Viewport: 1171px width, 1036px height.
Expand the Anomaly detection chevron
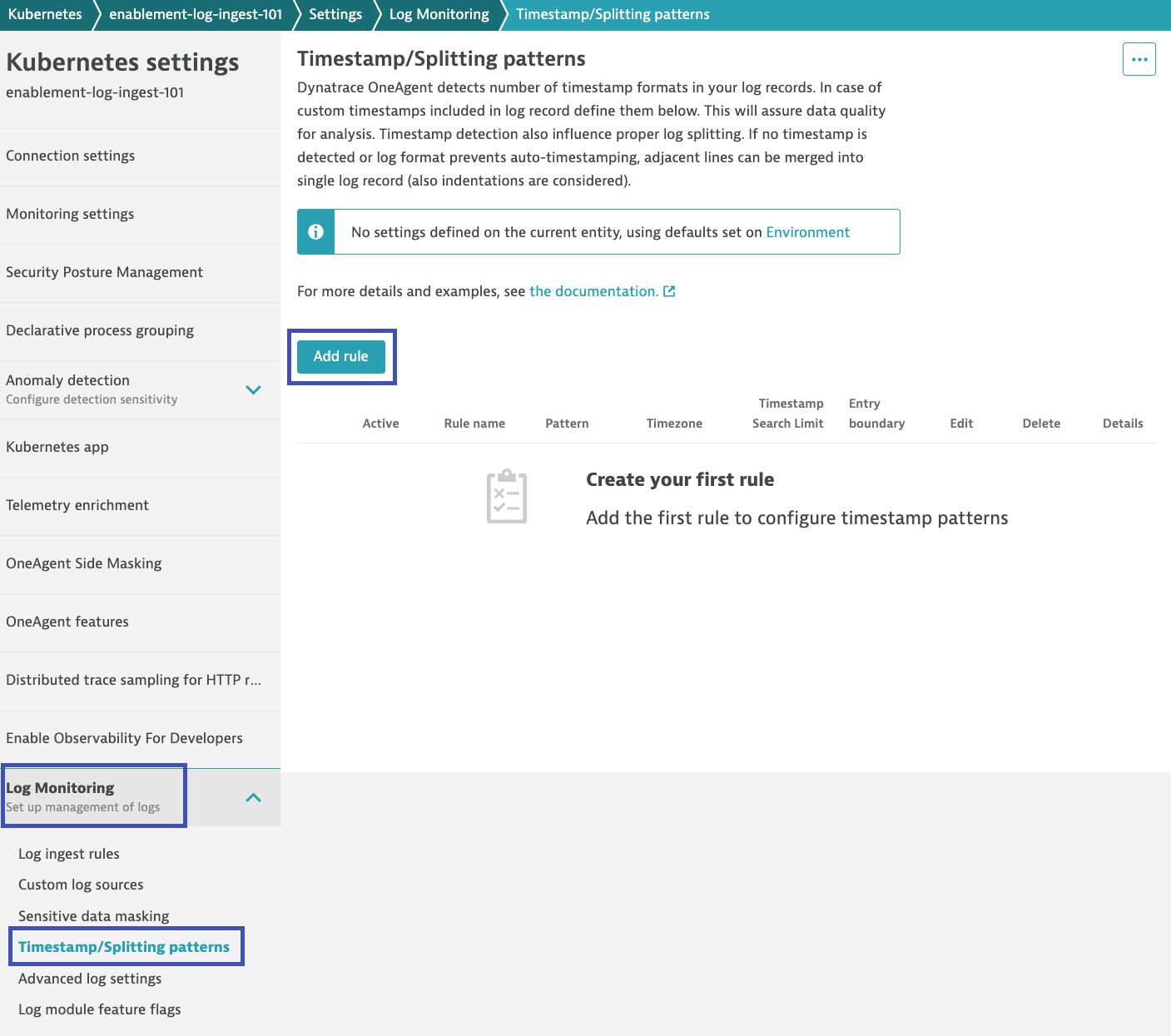click(x=254, y=389)
